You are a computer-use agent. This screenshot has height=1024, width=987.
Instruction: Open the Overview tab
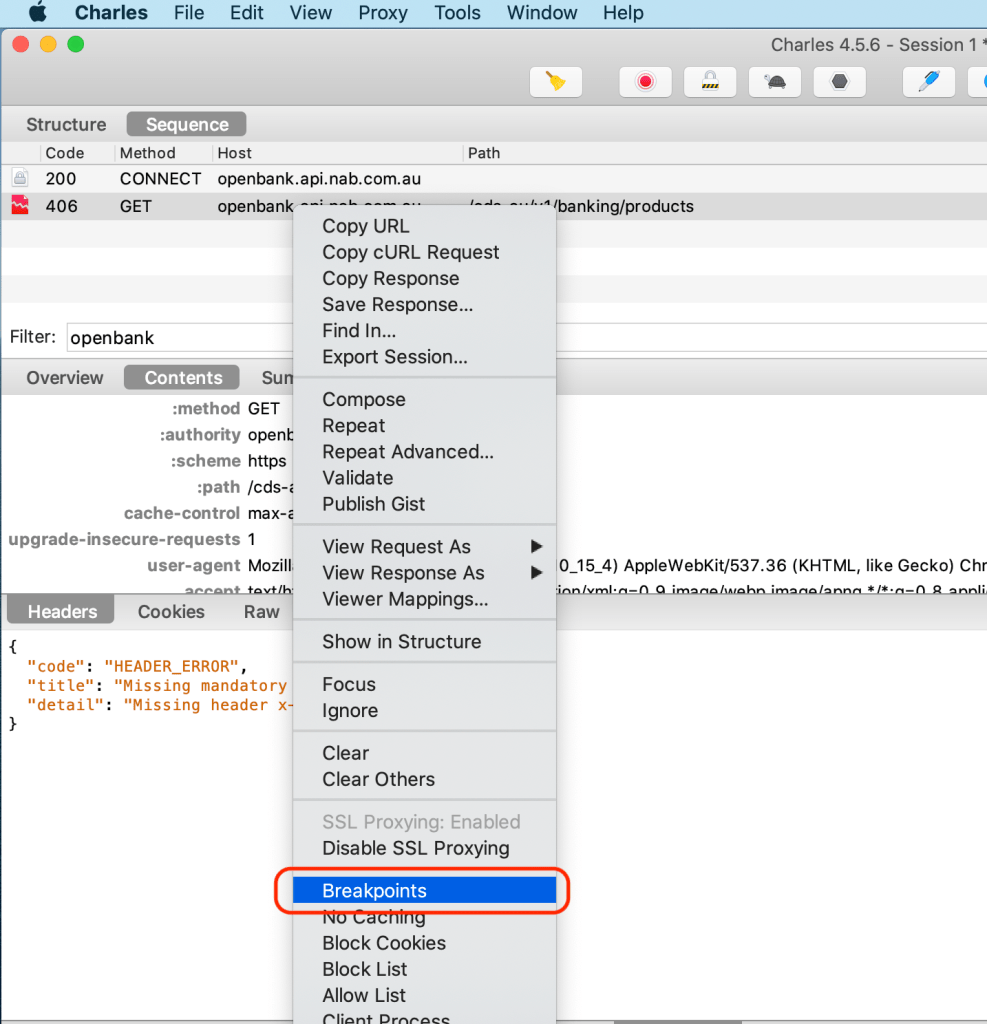[x=64, y=378]
